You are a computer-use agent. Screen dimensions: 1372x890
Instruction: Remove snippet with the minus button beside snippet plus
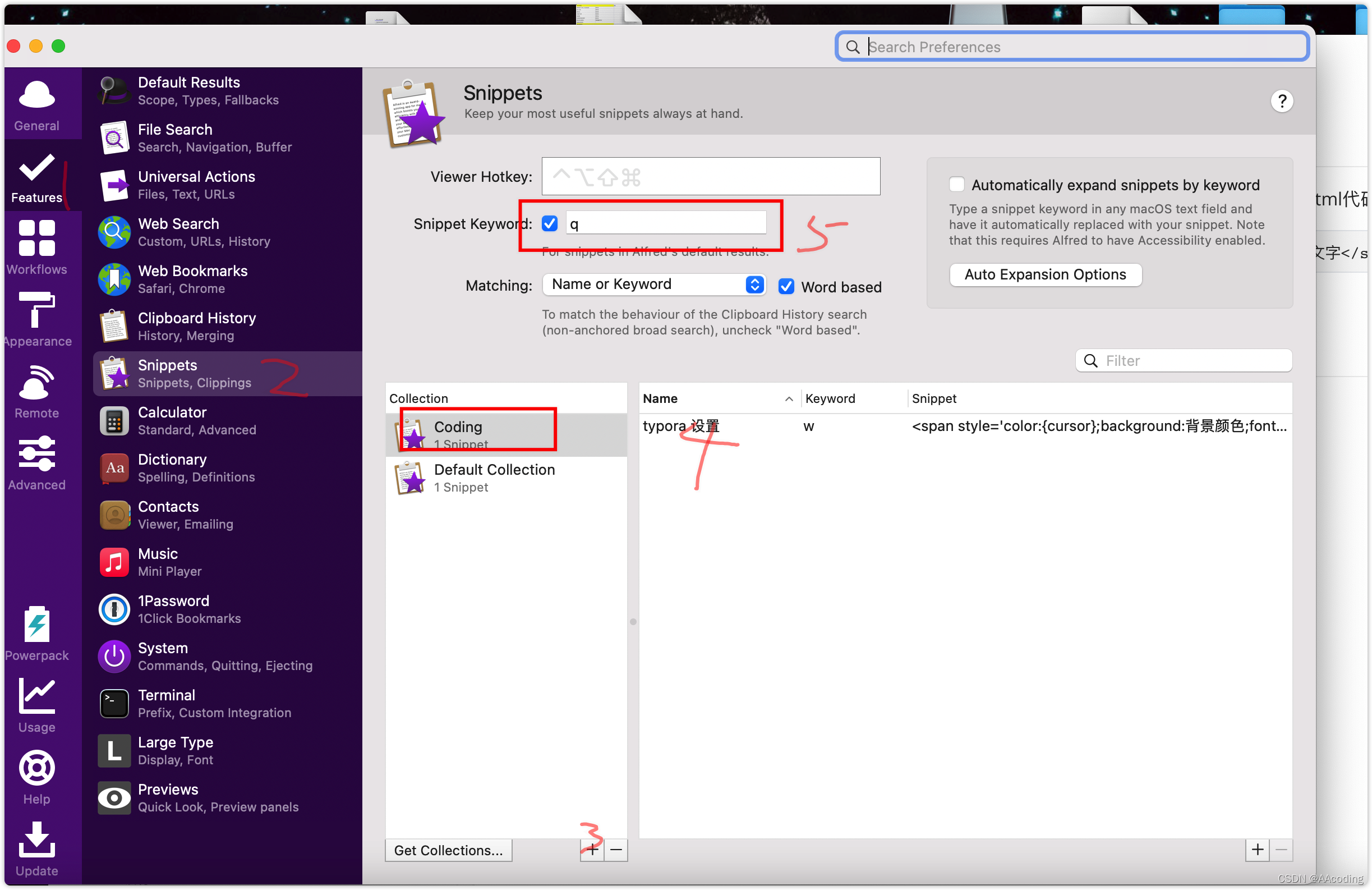pyautogui.click(x=1281, y=850)
